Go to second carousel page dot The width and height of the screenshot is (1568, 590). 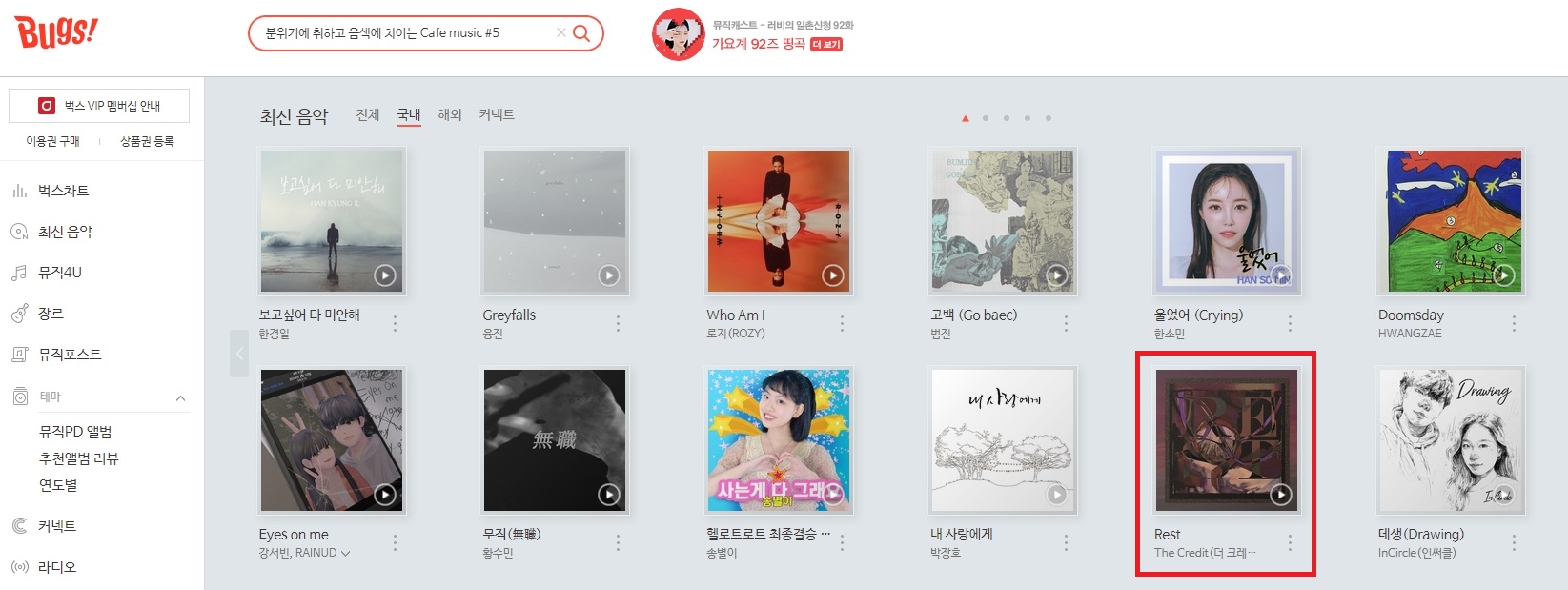(986, 118)
